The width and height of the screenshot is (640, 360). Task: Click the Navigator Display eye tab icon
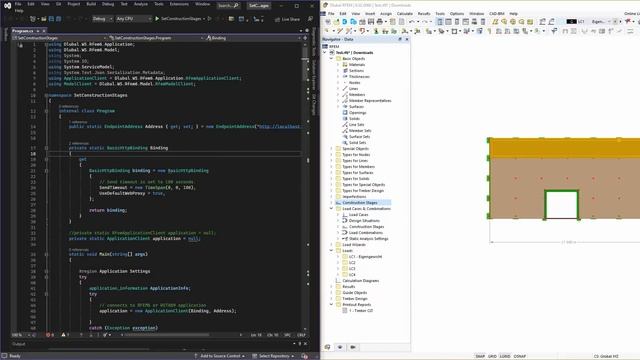click(x=340, y=347)
